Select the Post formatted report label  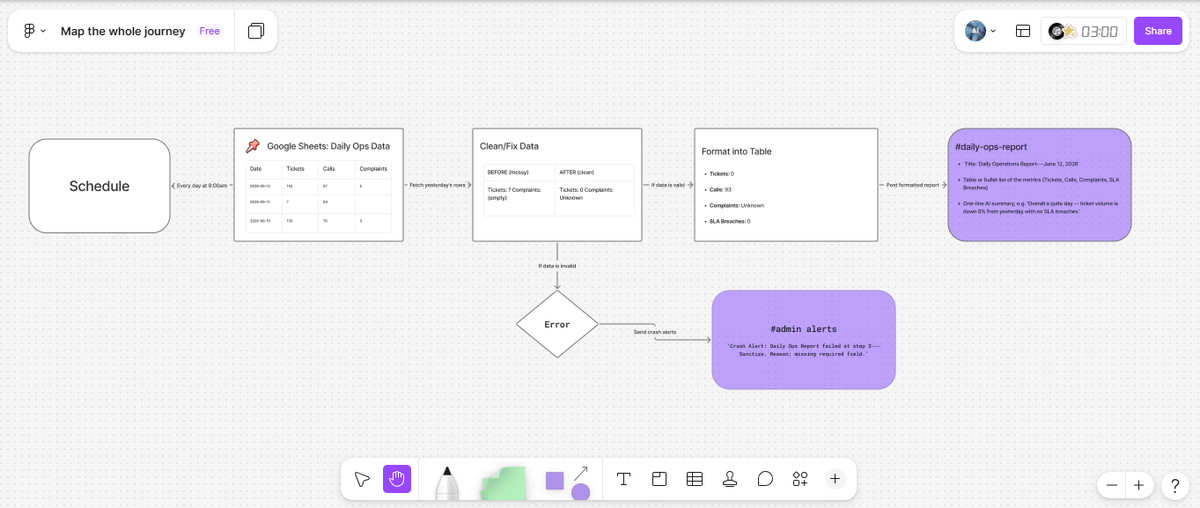point(913,185)
